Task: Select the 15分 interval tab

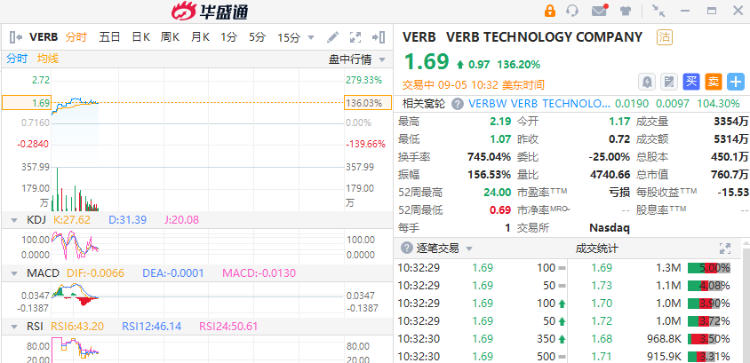Action: tap(288, 37)
